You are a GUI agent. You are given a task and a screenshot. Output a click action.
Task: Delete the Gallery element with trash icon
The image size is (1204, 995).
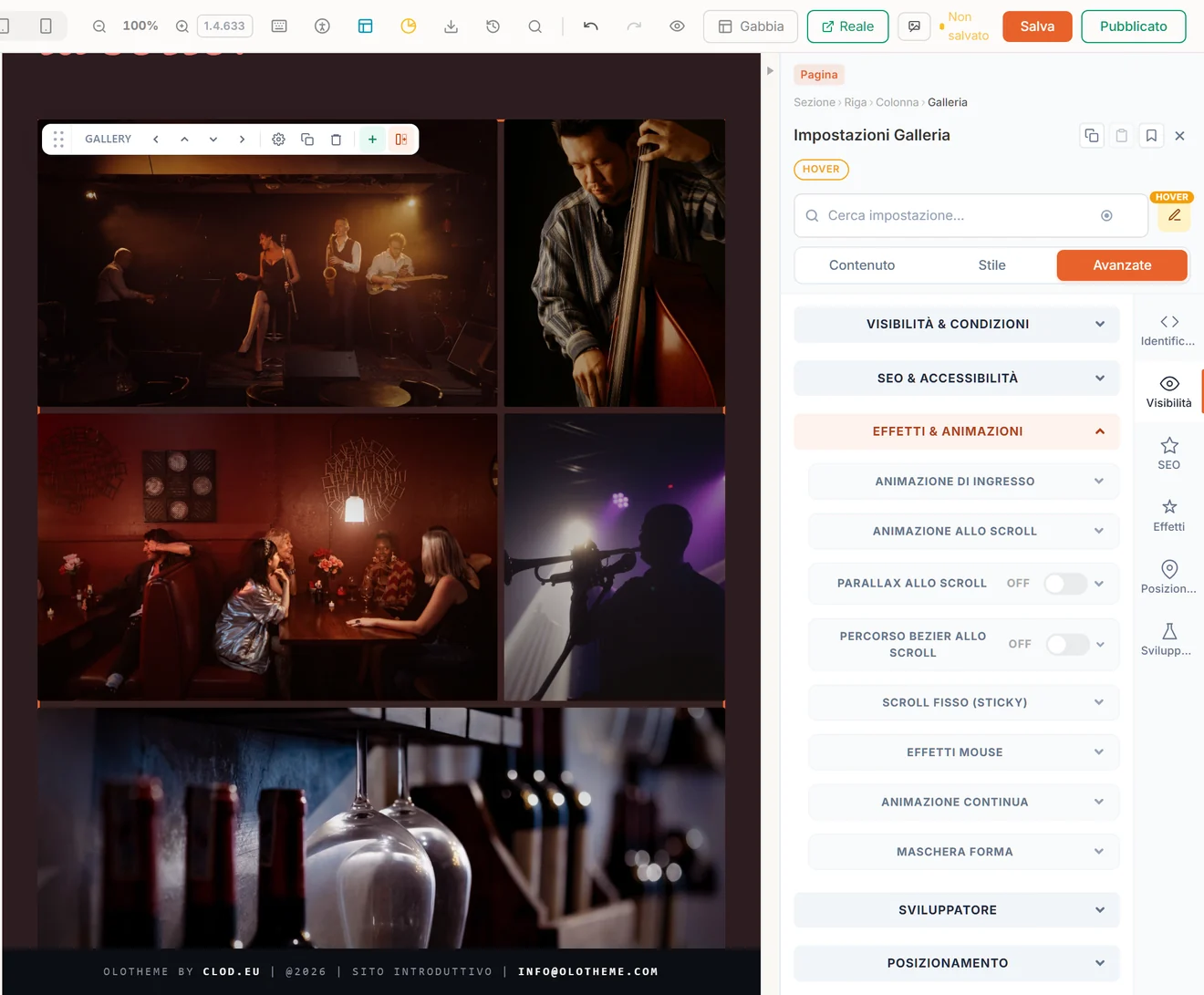[336, 140]
